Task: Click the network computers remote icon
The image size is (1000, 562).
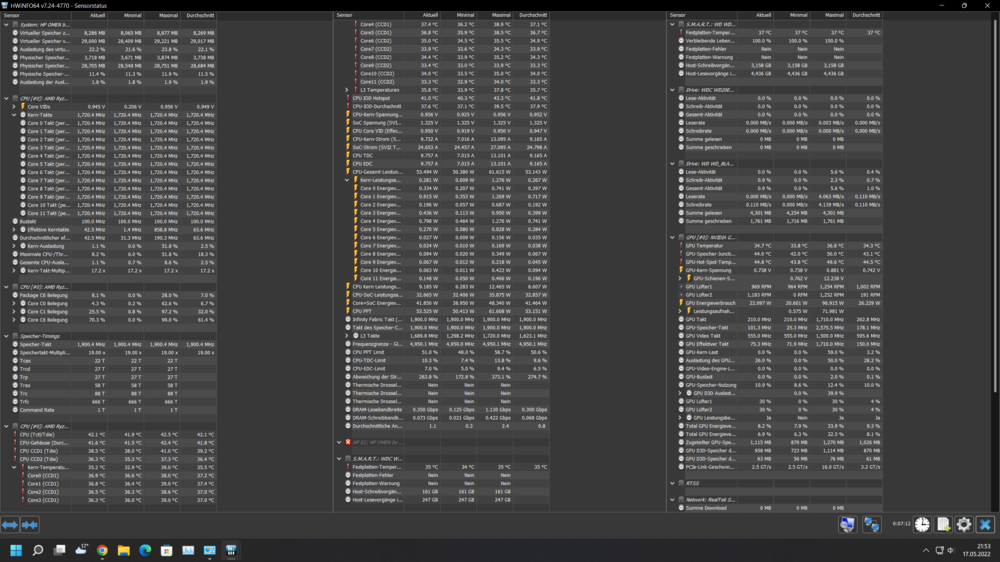Action: [871, 525]
